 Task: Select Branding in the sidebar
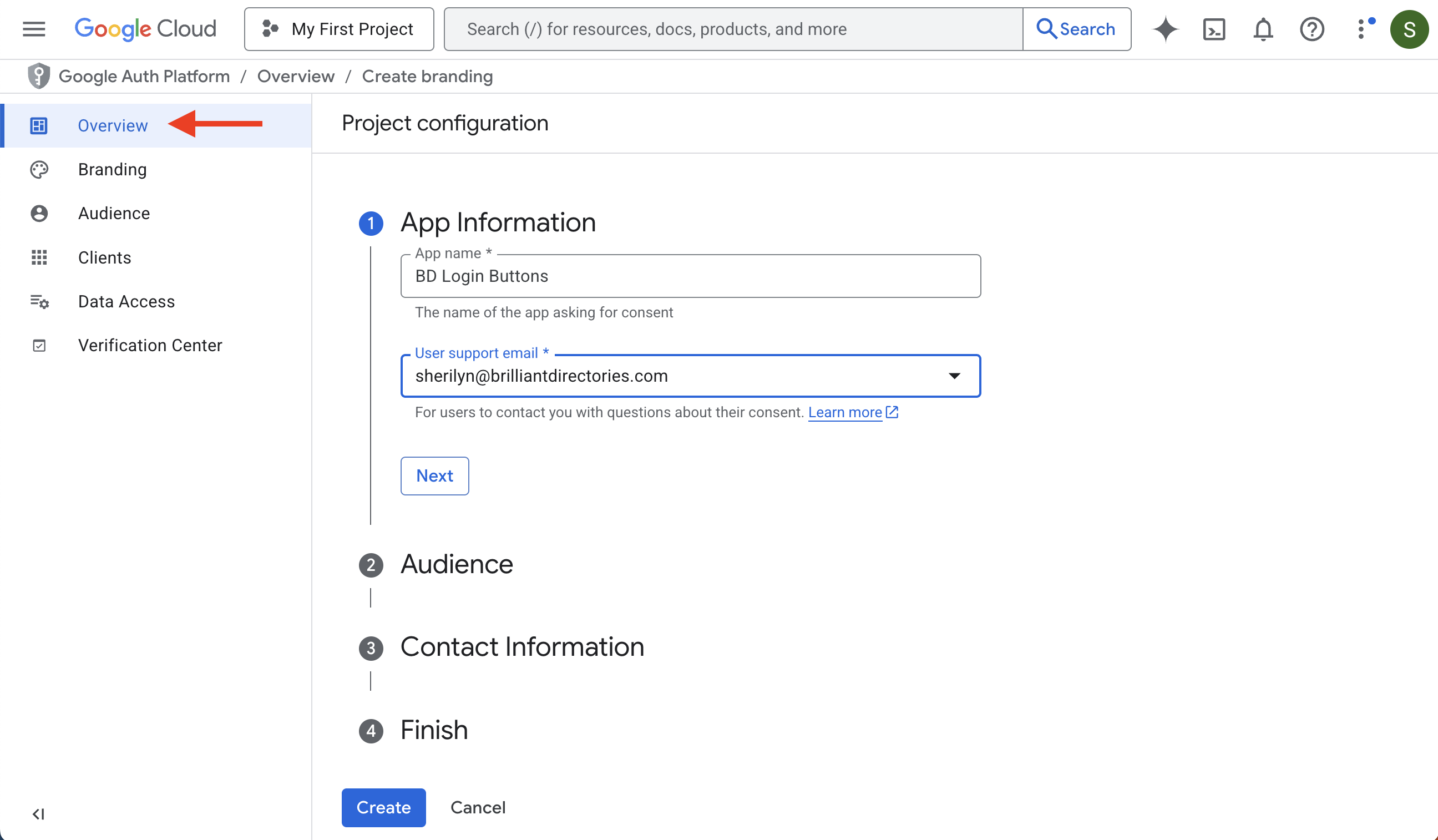(113, 169)
